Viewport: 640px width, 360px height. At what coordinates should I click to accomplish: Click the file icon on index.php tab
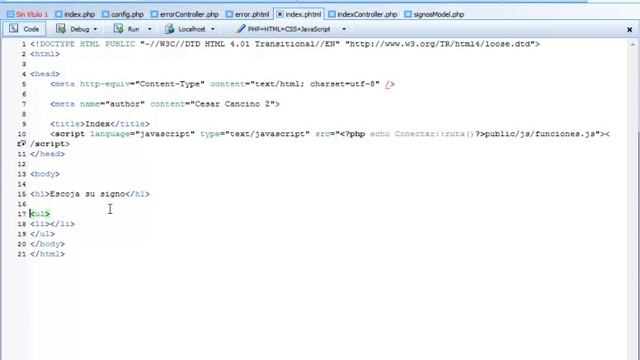click(59, 14)
